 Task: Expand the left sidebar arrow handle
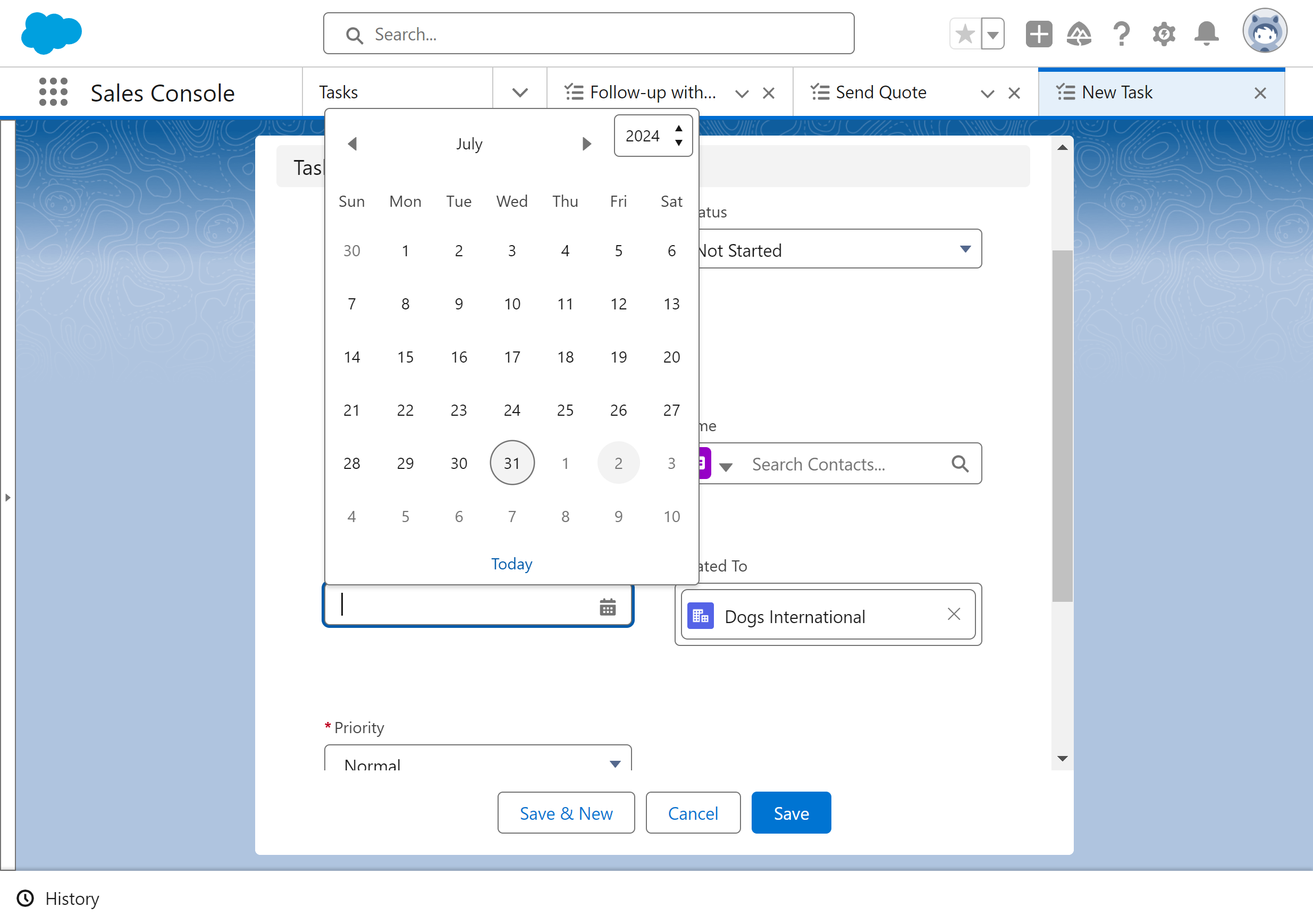tap(8, 497)
